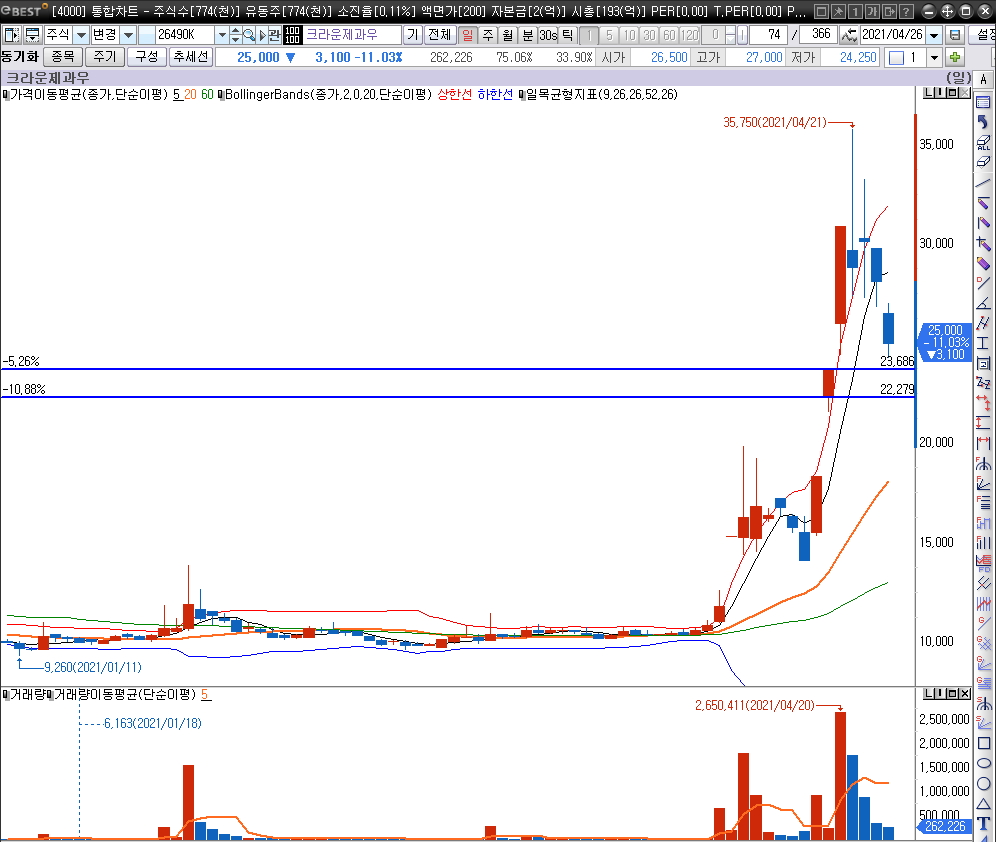Click the 35,750 high price marker
Viewport: 996px width, 842px height.
pyautogui.click(x=775, y=123)
